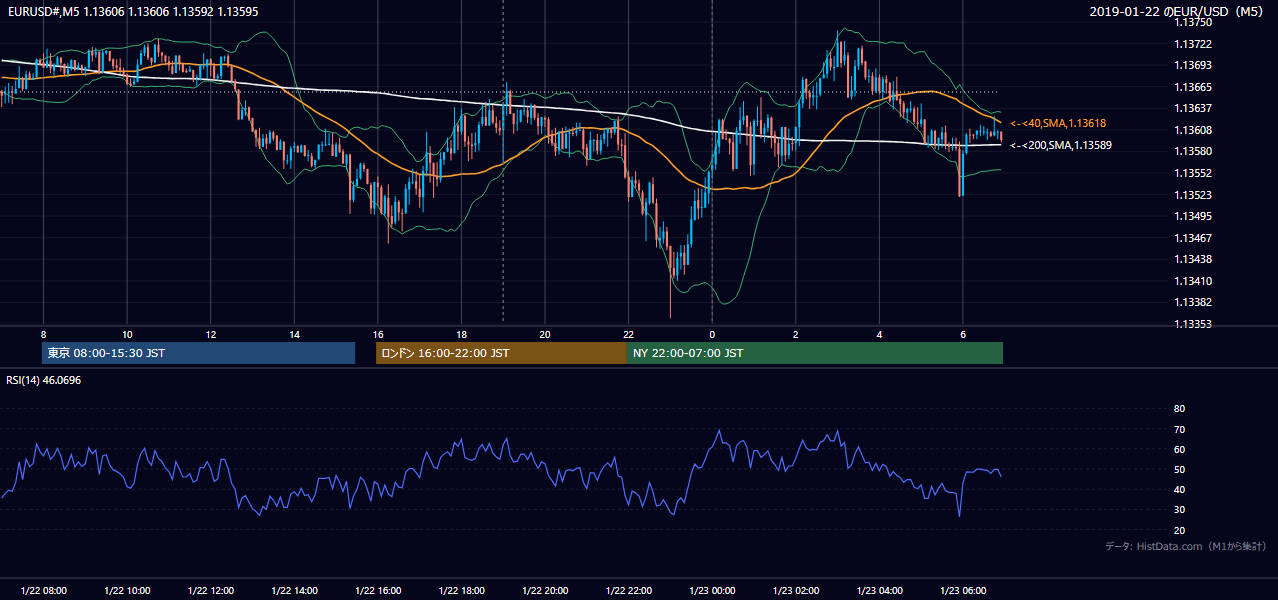Click price axis label 1.13665
This screenshot has width=1278, height=600.
1193,87
